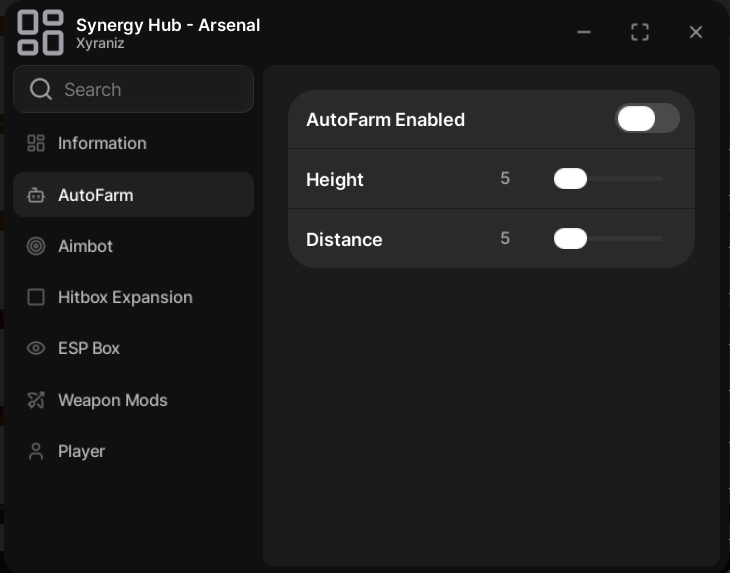Click the ESP Box eye icon

coord(36,348)
